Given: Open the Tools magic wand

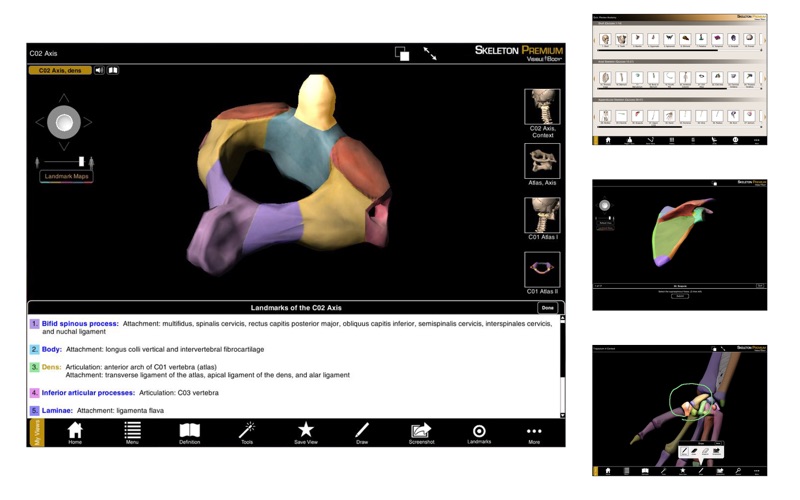Looking at the screenshot, I should tap(247, 433).
